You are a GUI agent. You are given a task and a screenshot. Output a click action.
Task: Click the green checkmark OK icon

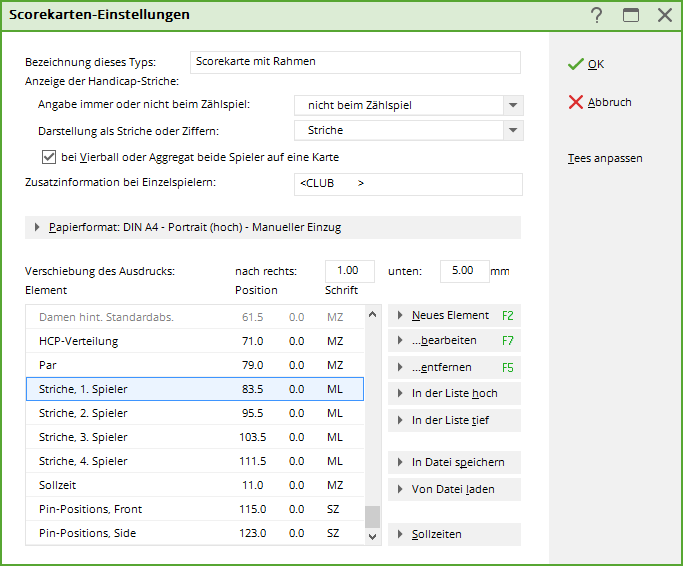(575, 64)
